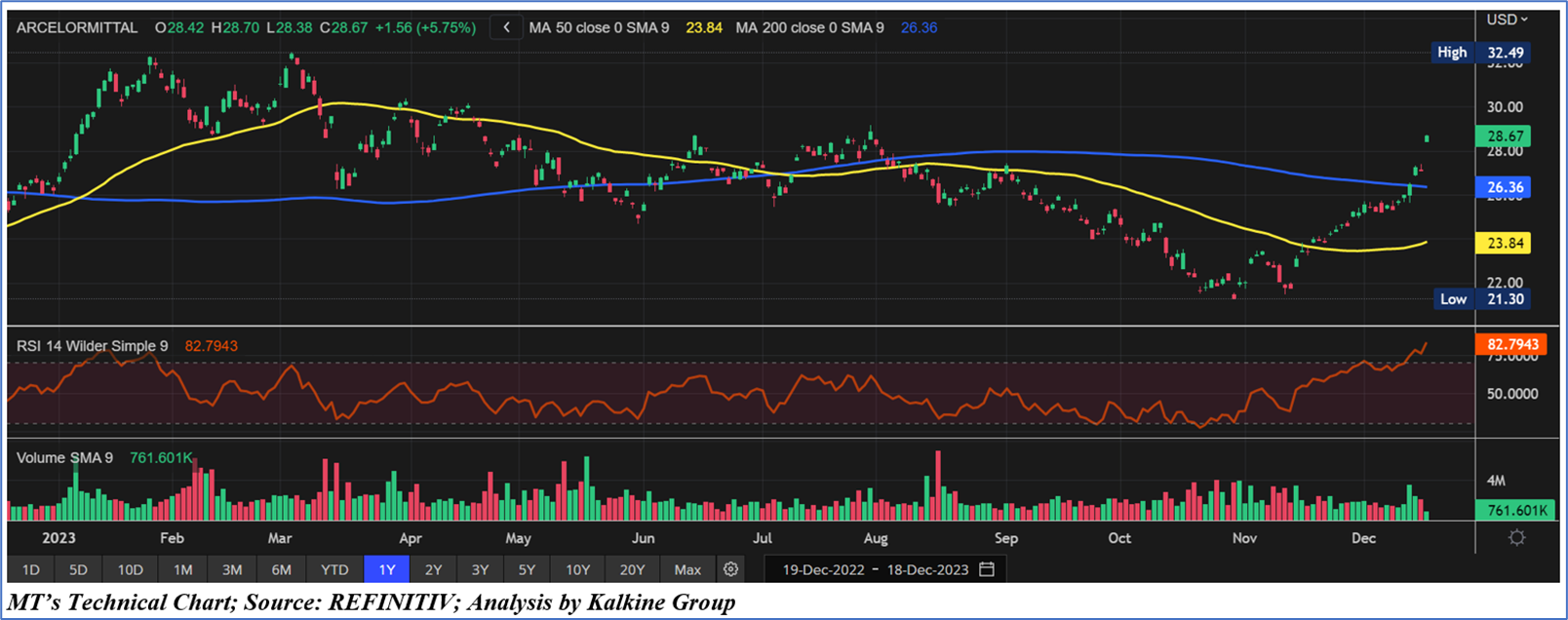Screen dimensions: 1568x620
Task: Switch to YTD time range
Action: (334, 569)
